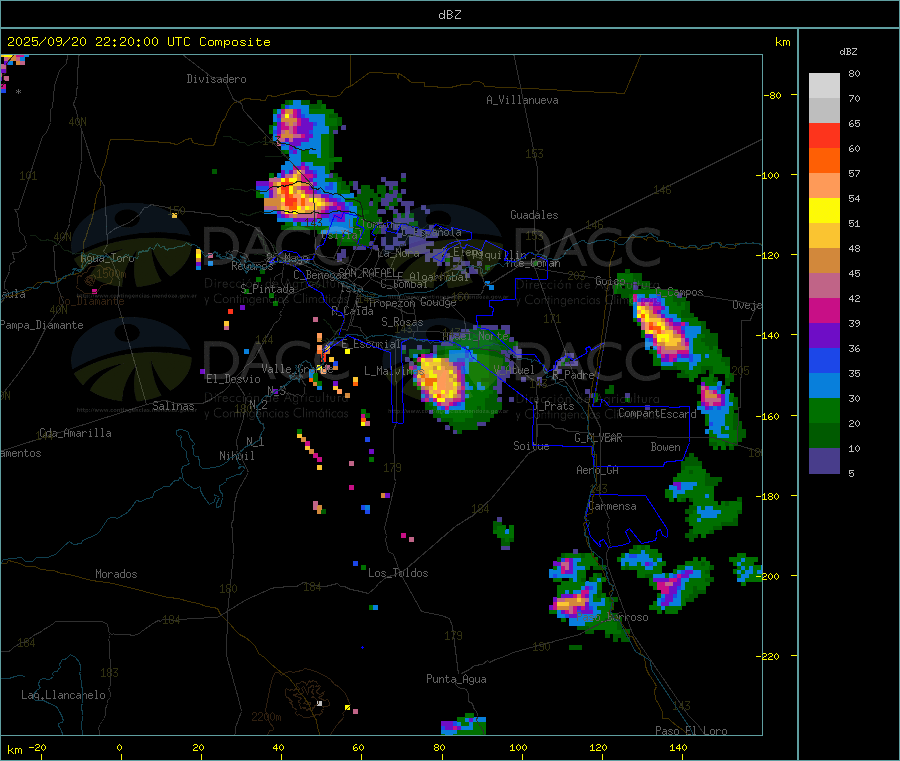This screenshot has height=761, width=900.
Task: Click the S_Pintada place label
Action: (267, 289)
